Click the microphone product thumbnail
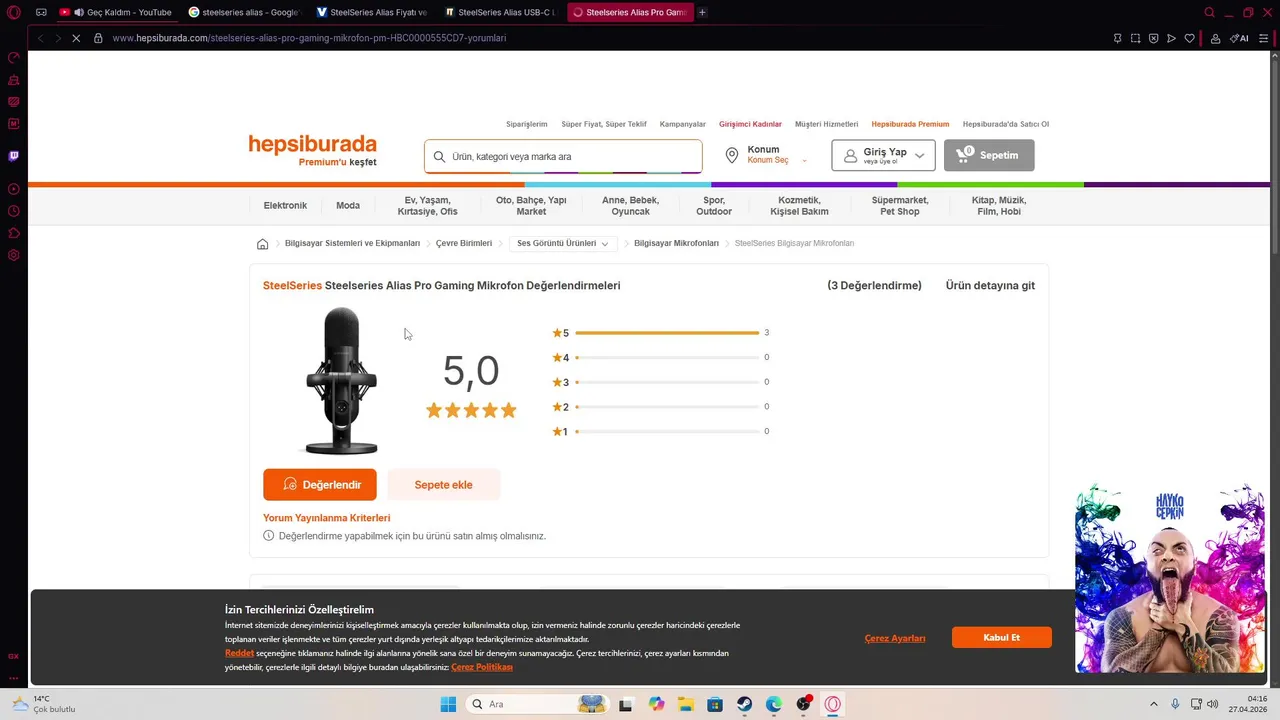 [341, 381]
